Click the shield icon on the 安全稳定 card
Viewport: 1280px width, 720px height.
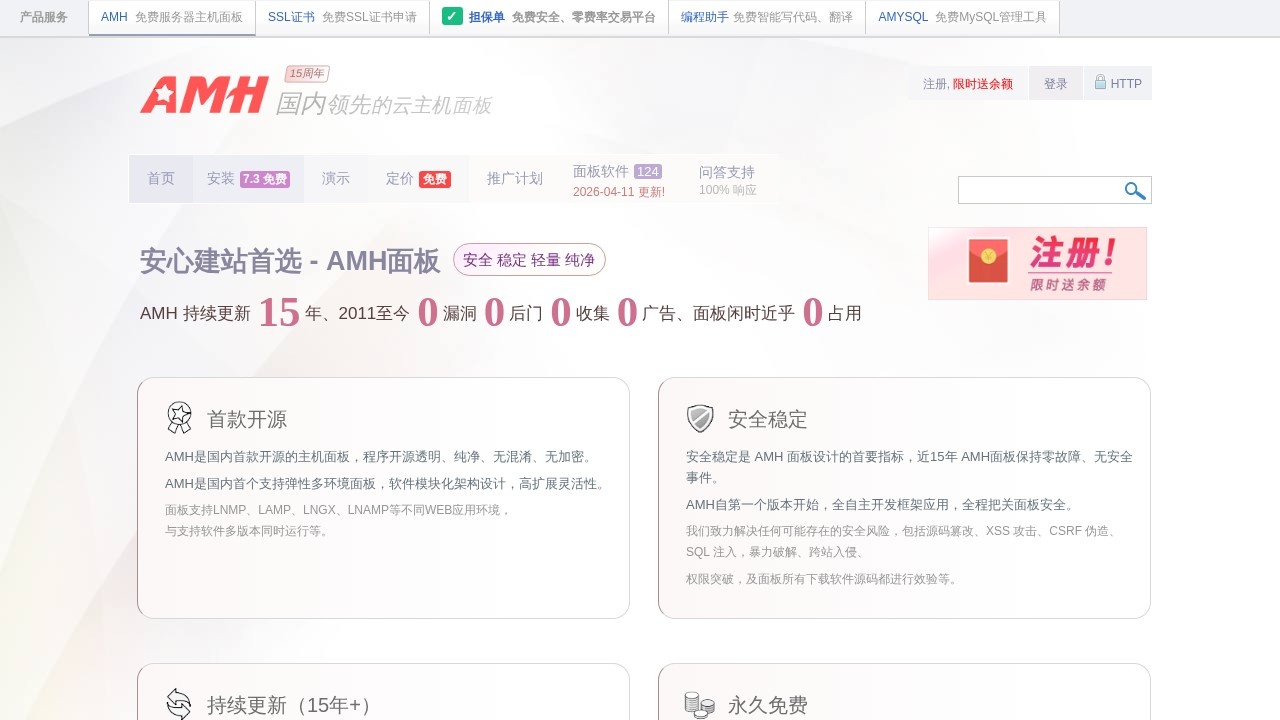tap(698, 418)
